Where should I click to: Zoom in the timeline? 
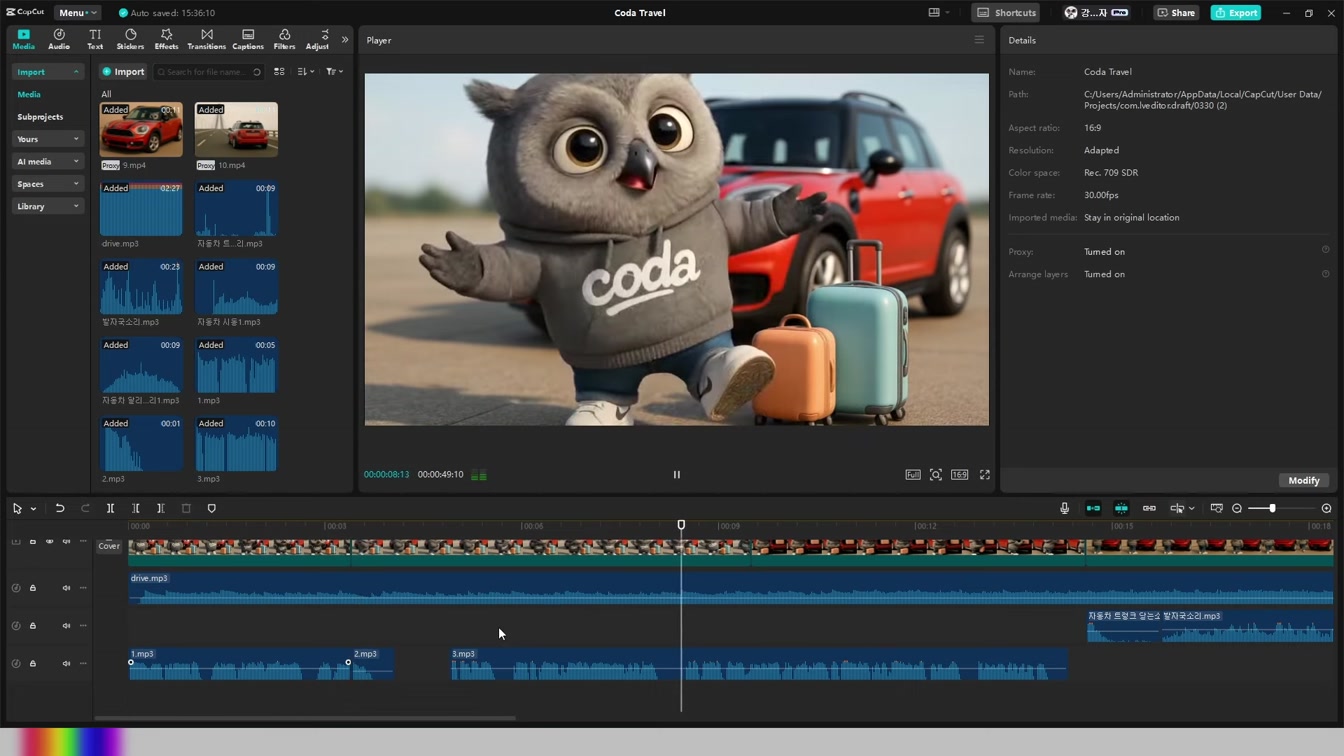click(x=1326, y=508)
